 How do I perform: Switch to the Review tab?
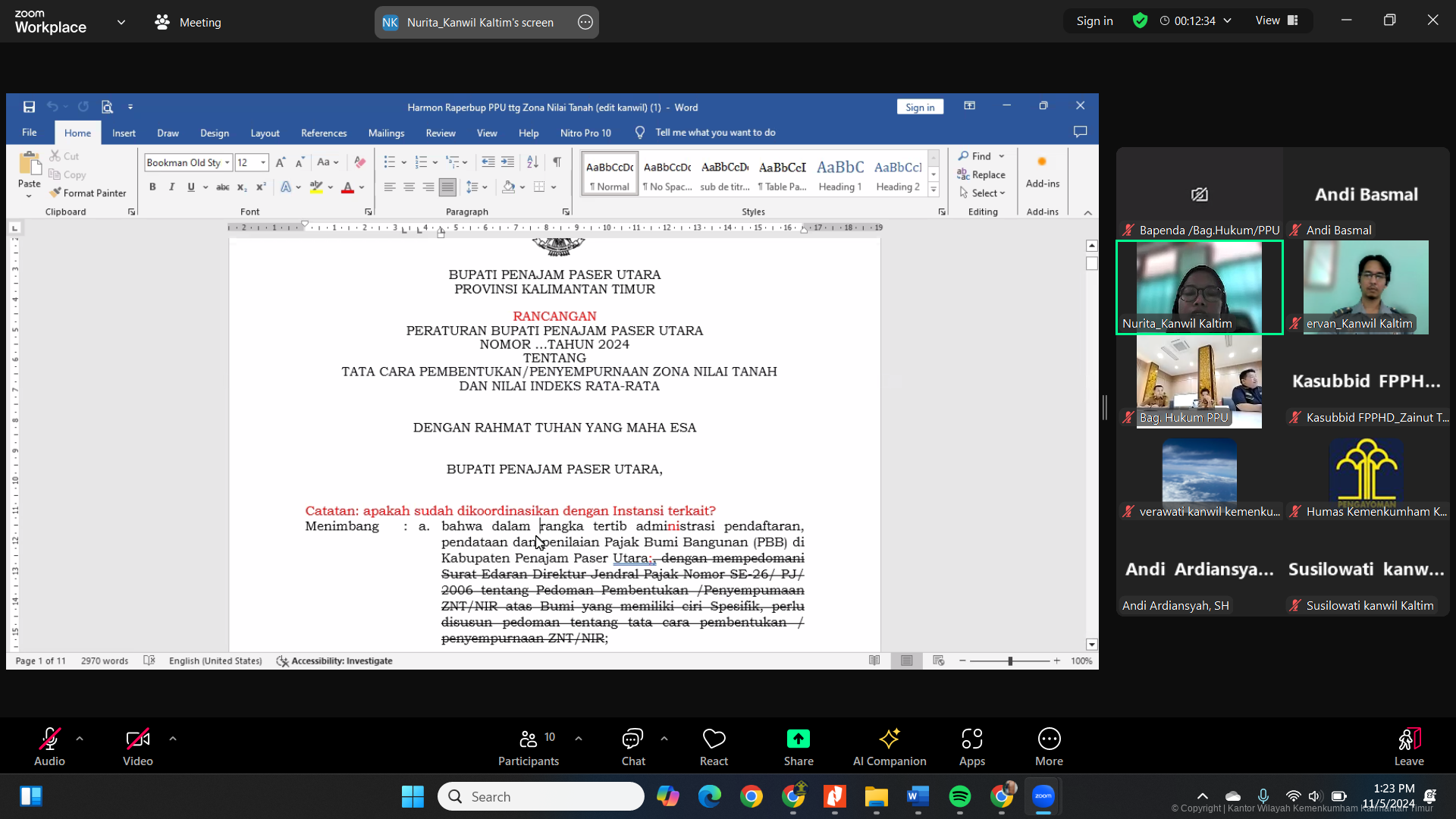coord(441,133)
